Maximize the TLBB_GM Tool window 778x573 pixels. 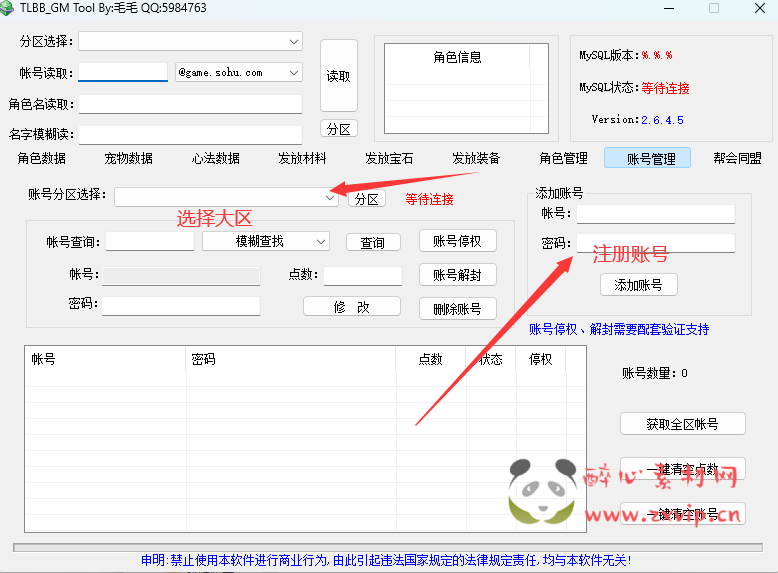tap(714, 8)
